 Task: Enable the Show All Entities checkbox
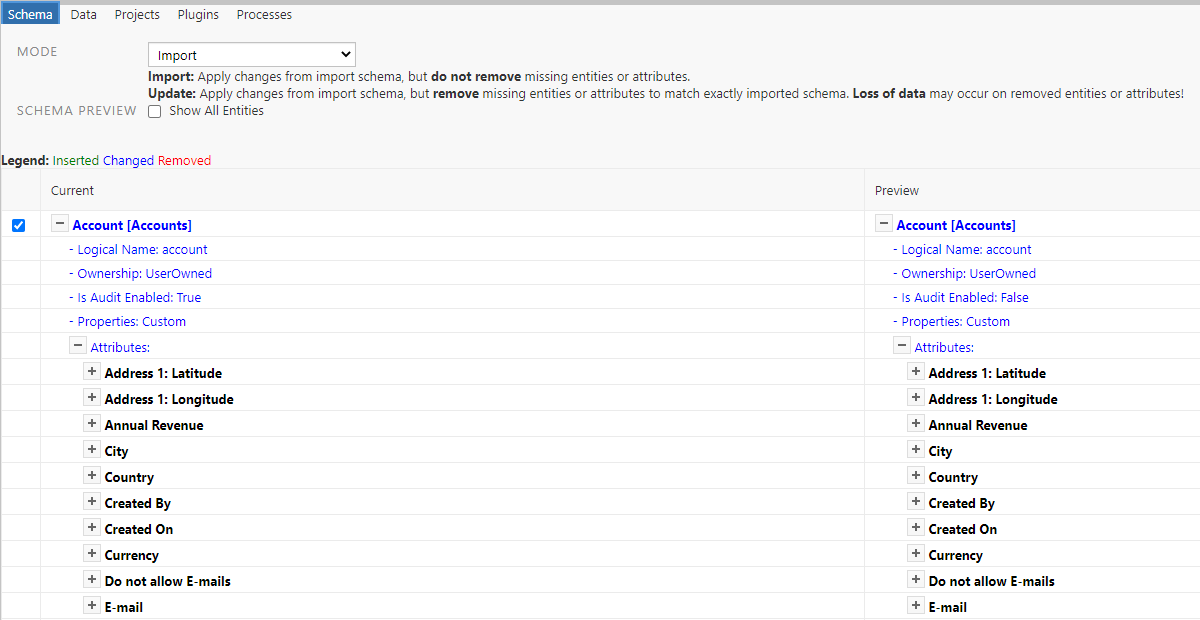(155, 112)
